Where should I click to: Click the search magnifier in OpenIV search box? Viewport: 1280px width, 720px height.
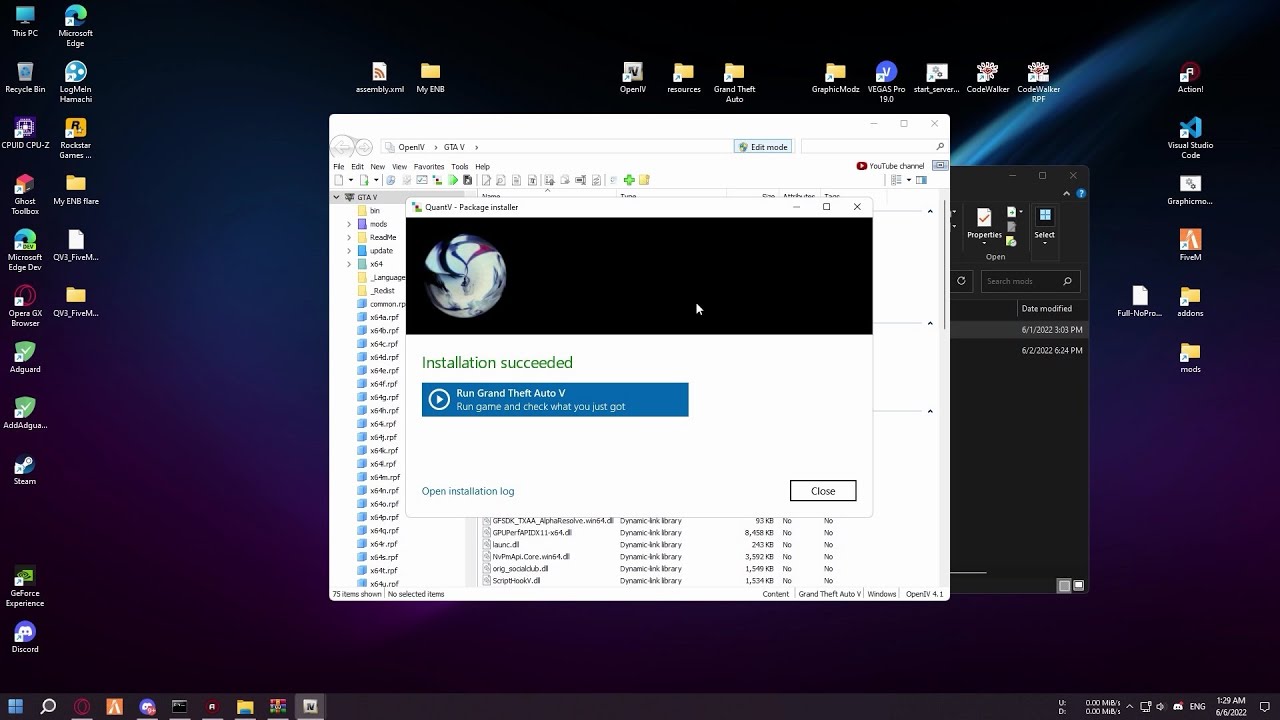(x=940, y=147)
